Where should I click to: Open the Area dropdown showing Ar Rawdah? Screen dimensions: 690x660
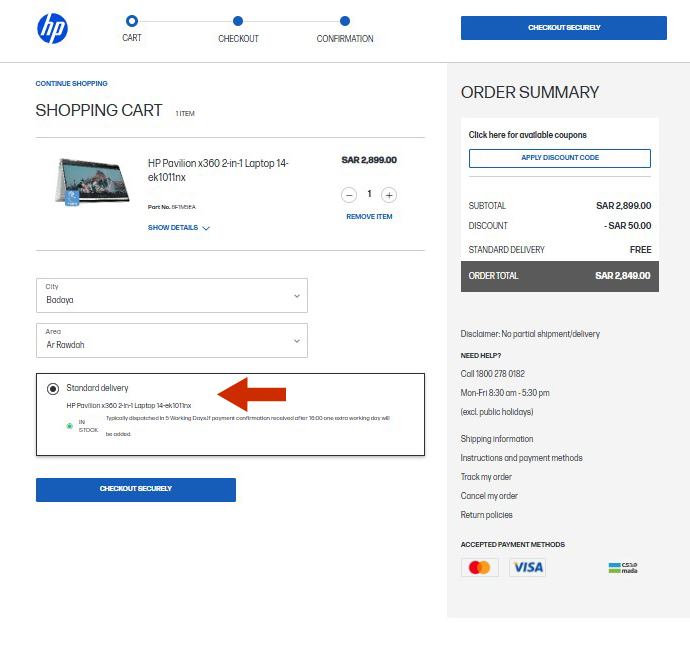(x=171, y=340)
